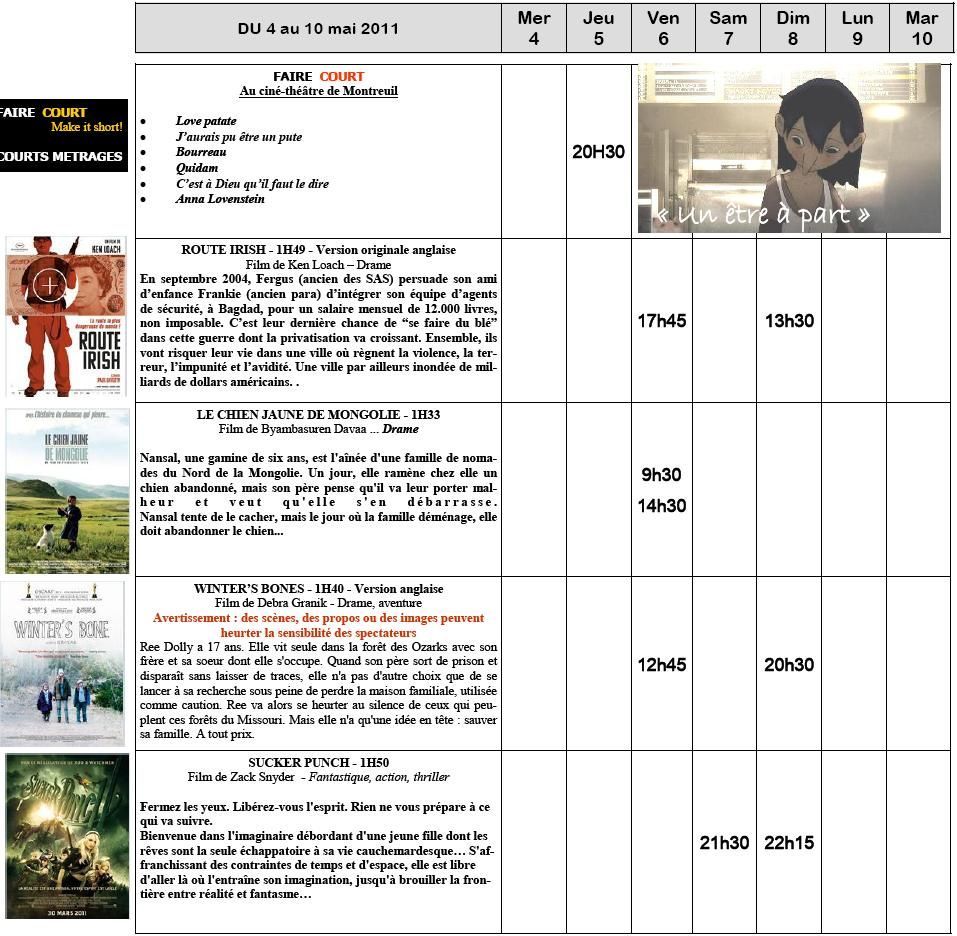This screenshot has width=957, height=936.
Task: Select the 'Lun 9' column header
Action: click(858, 28)
